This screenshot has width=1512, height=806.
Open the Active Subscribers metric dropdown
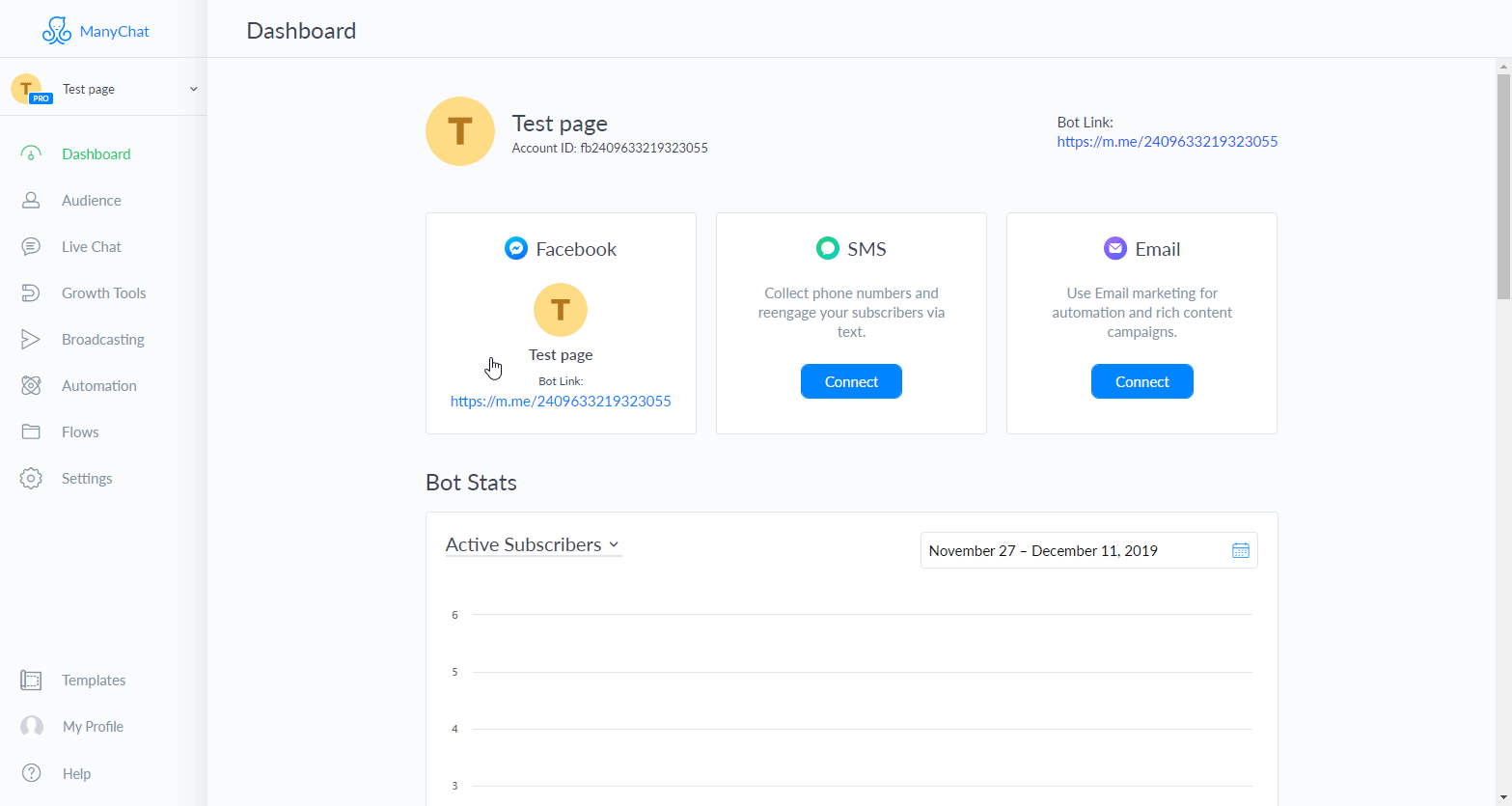coord(533,545)
